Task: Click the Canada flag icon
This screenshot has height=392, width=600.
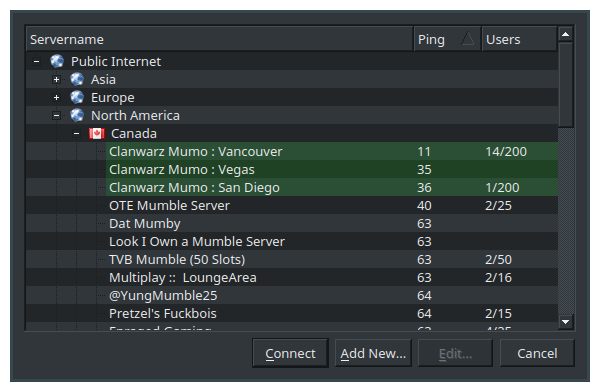Action: tap(97, 133)
